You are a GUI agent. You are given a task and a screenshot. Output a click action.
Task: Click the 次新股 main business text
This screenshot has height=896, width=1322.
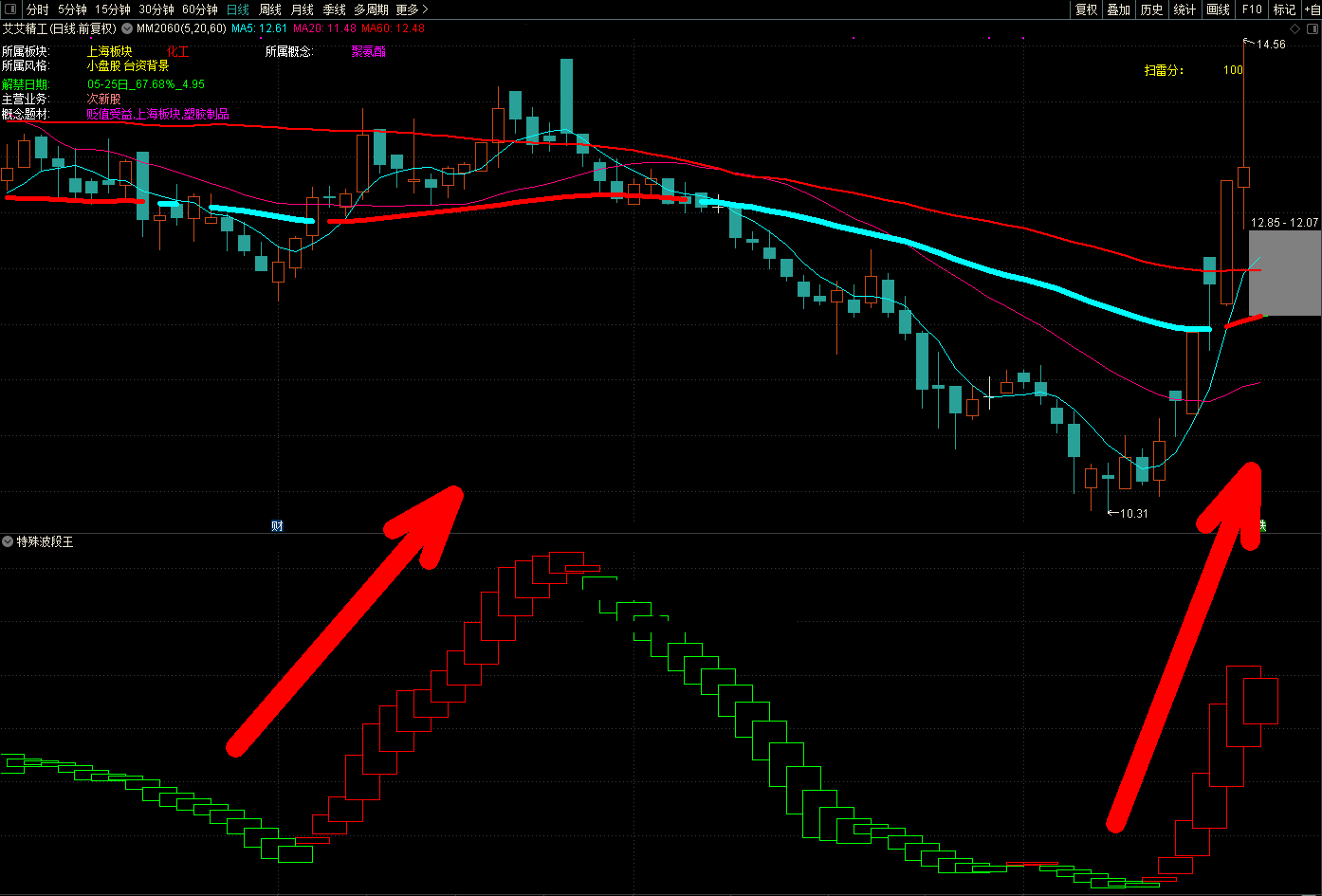pyautogui.click(x=104, y=99)
